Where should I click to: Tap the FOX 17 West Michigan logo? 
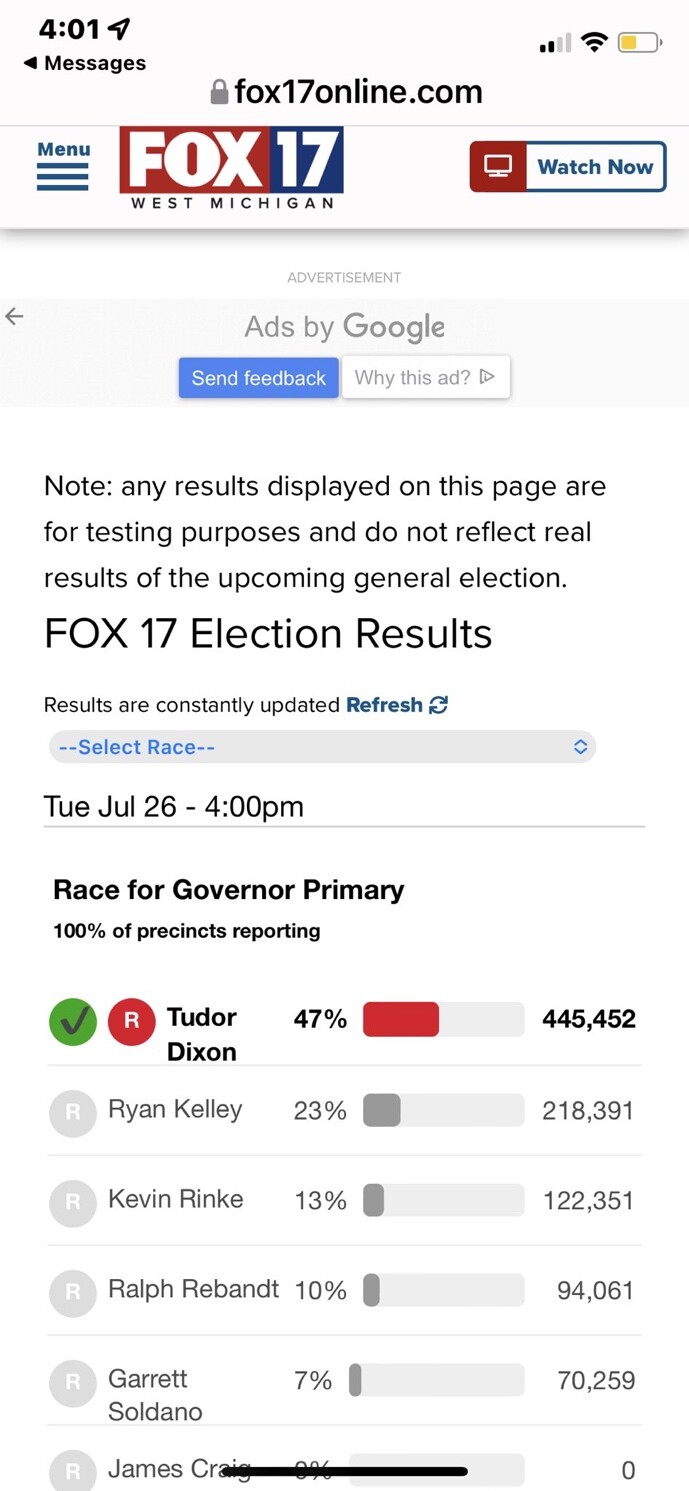click(231, 167)
